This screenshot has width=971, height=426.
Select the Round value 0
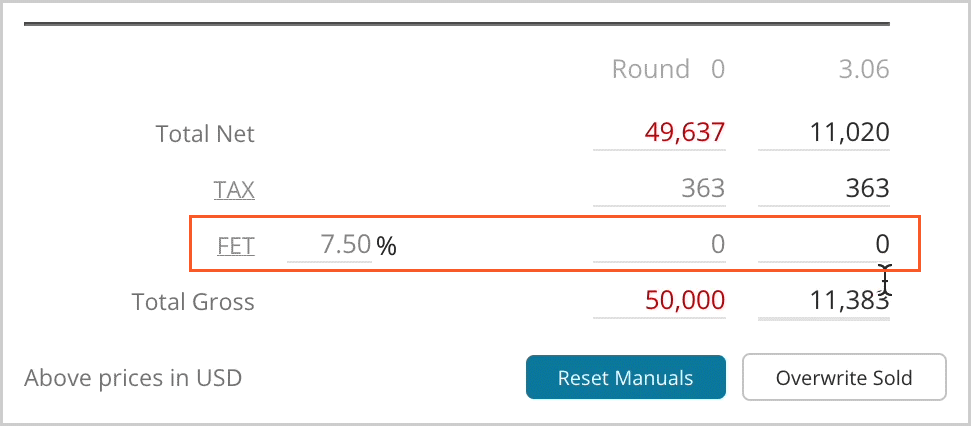click(x=717, y=69)
